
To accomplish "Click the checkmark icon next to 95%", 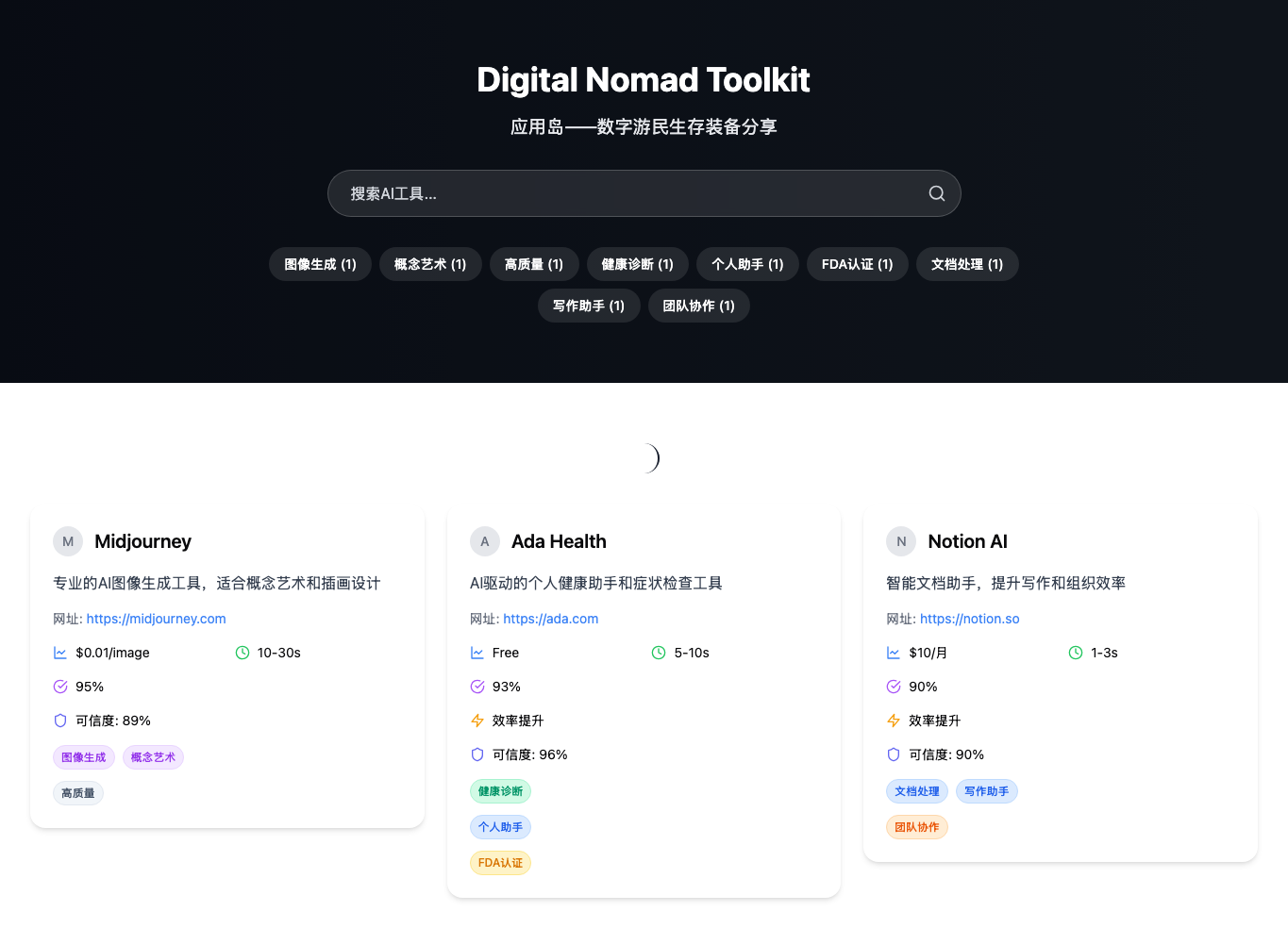I will [59, 686].
